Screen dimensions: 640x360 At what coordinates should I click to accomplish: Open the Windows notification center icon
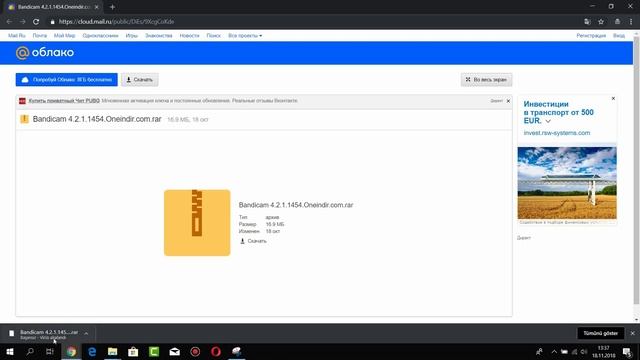627,351
